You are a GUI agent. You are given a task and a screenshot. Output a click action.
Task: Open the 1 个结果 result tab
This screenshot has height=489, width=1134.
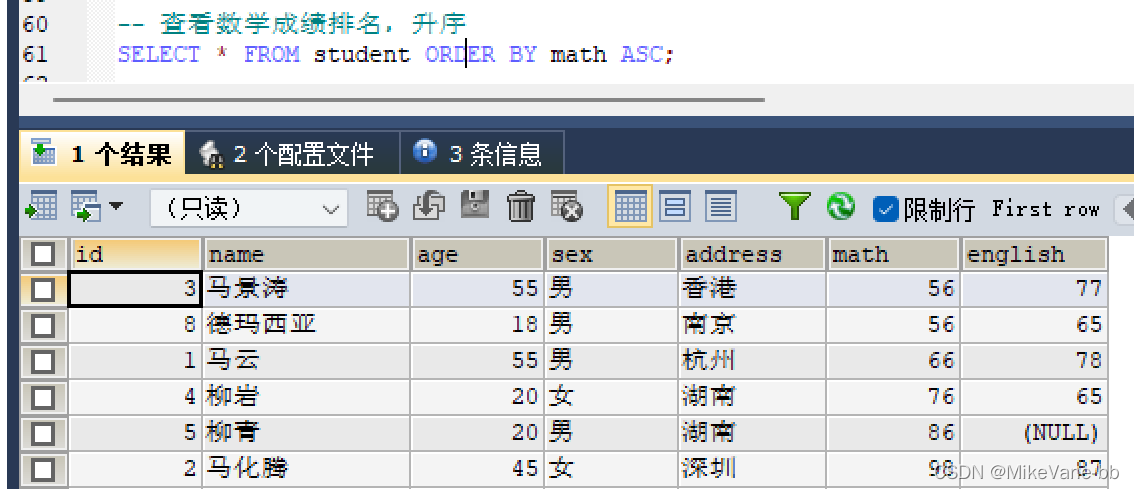[x=101, y=153]
